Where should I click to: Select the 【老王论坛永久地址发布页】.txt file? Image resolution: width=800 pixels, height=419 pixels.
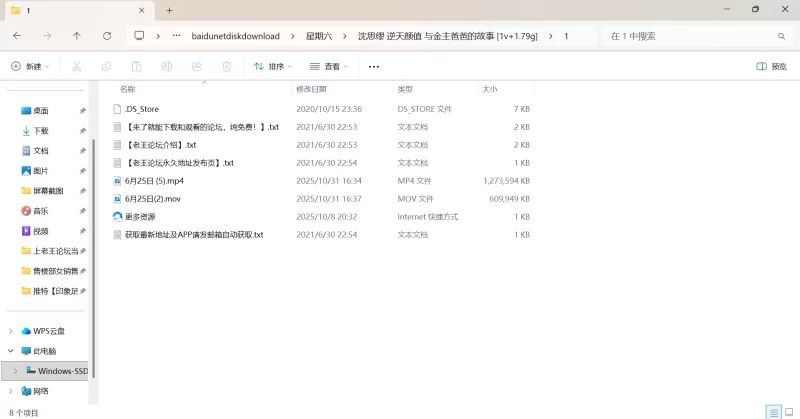coord(180,163)
